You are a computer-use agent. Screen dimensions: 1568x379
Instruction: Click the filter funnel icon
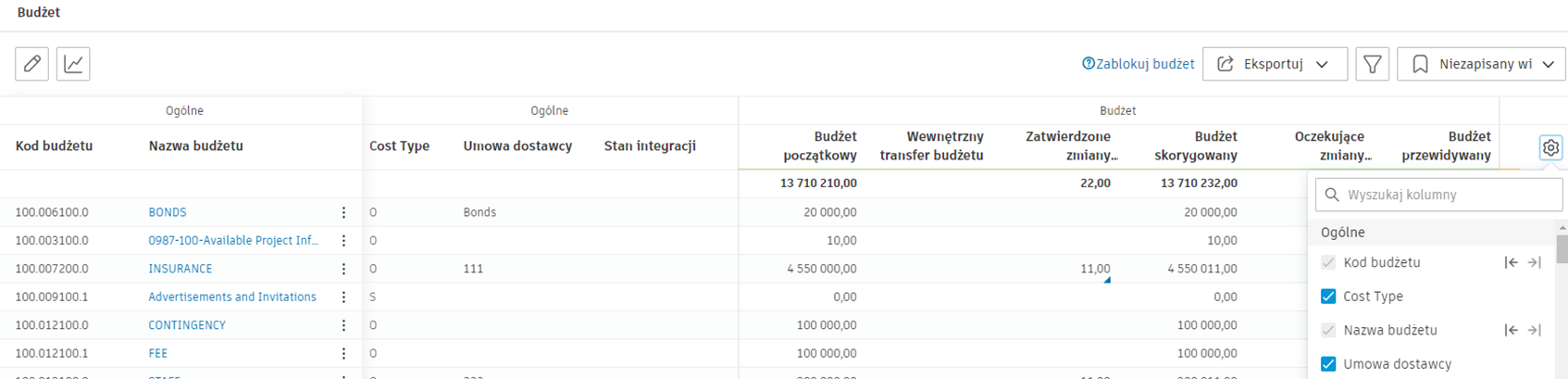coord(1372,64)
